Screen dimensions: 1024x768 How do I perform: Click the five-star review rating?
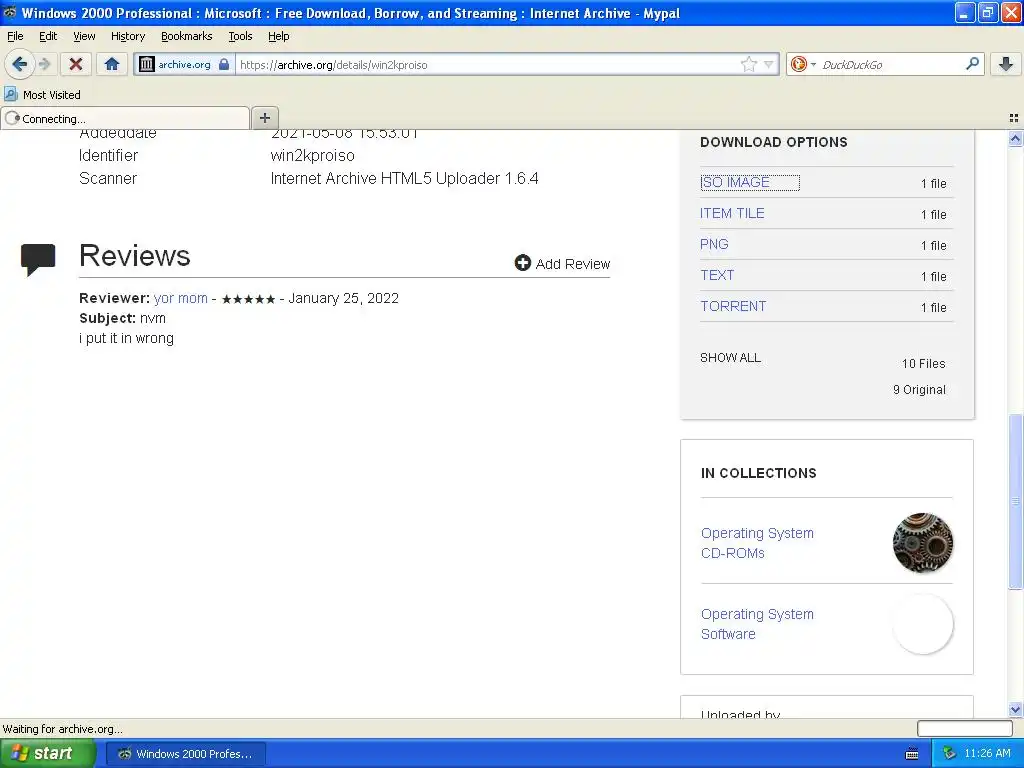coord(248,299)
